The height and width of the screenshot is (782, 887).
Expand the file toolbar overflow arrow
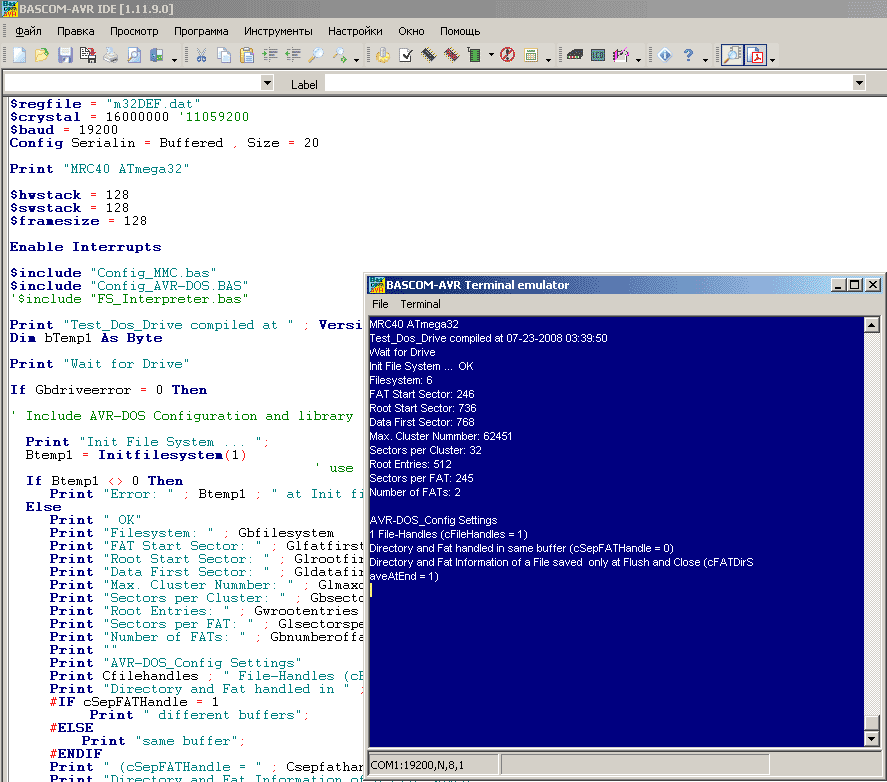(174, 59)
